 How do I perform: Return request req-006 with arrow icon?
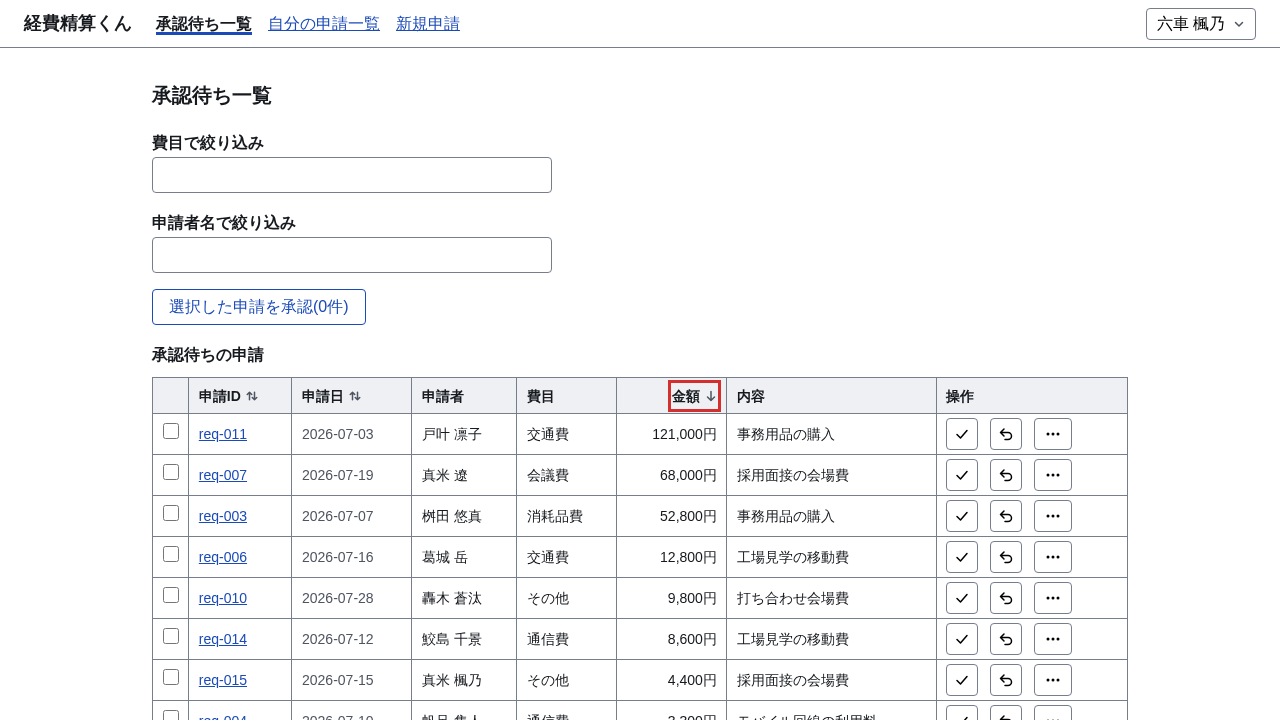[x=1006, y=557]
